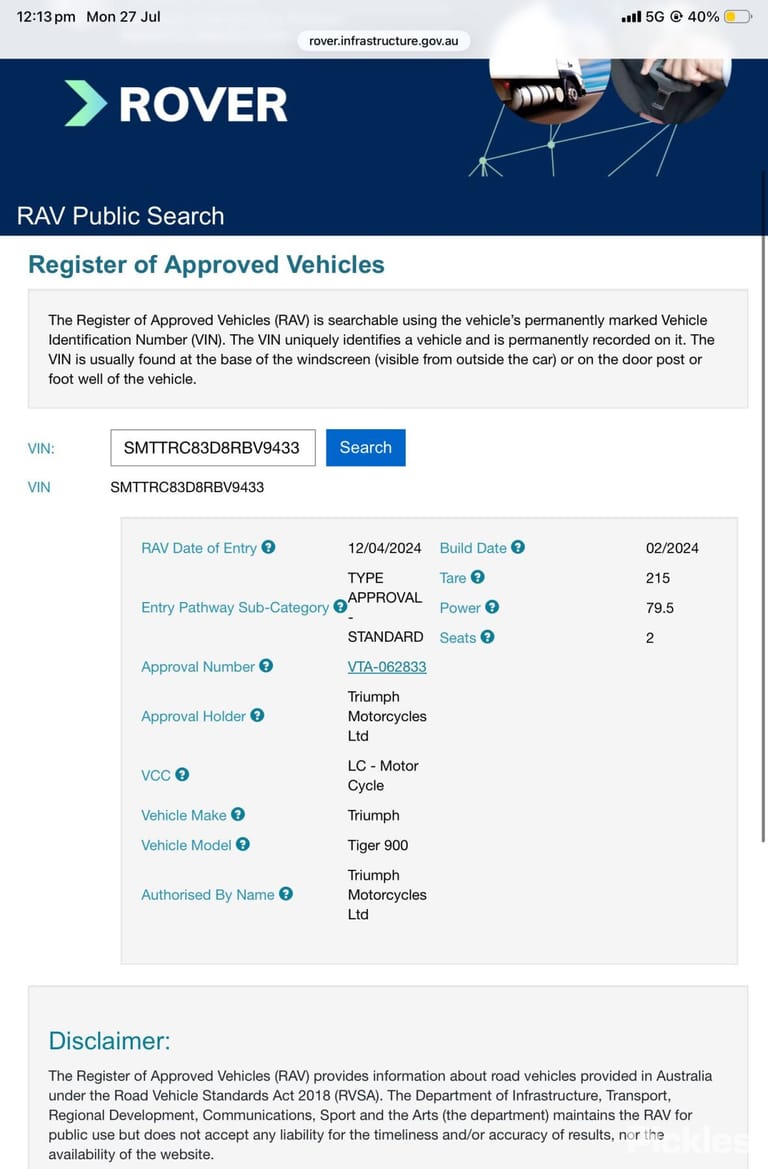Click the RAV Date of Entry label
Image resolution: width=768 pixels, height=1169 pixels.
(x=199, y=548)
